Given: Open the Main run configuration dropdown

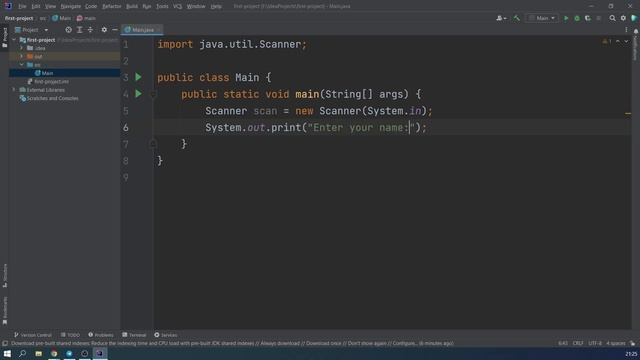Looking at the screenshot, I should (542, 18).
